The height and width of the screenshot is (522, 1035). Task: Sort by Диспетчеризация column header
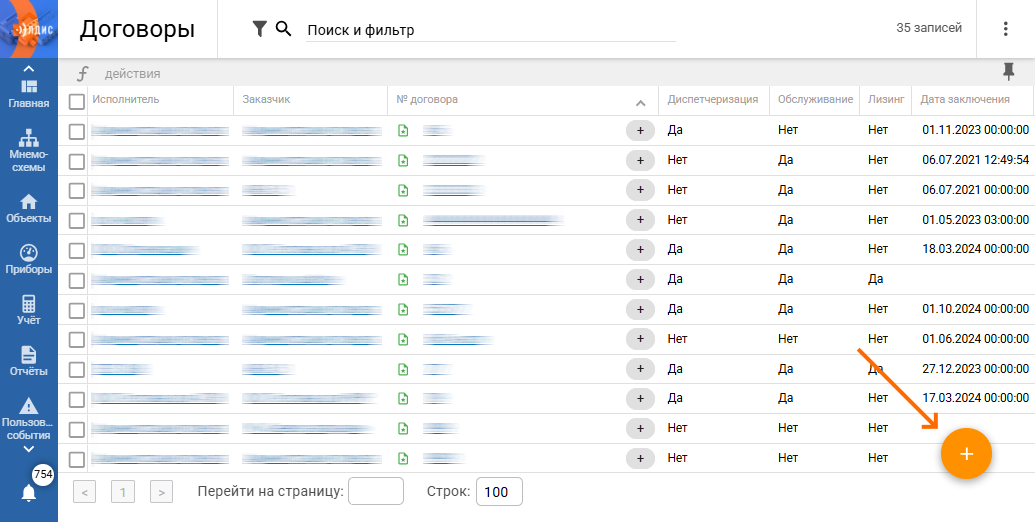(x=712, y=100)
